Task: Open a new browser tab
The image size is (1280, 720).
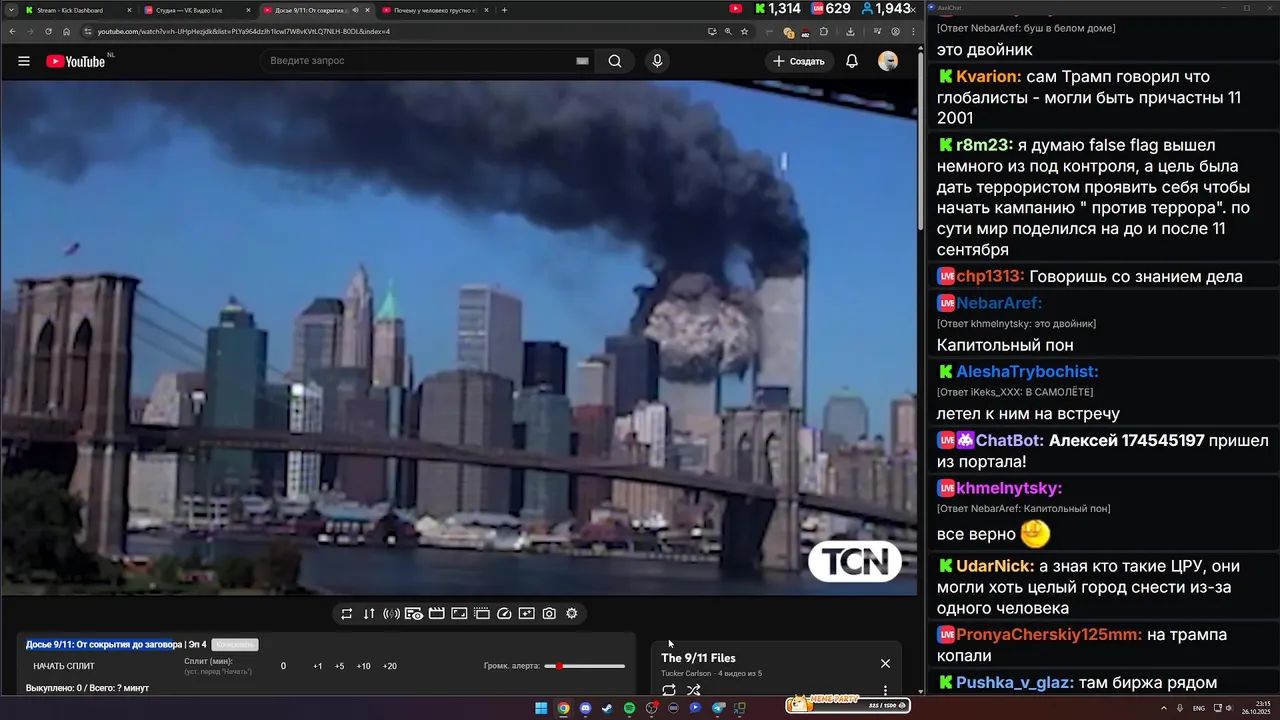Action: click(x=504, y=10)
